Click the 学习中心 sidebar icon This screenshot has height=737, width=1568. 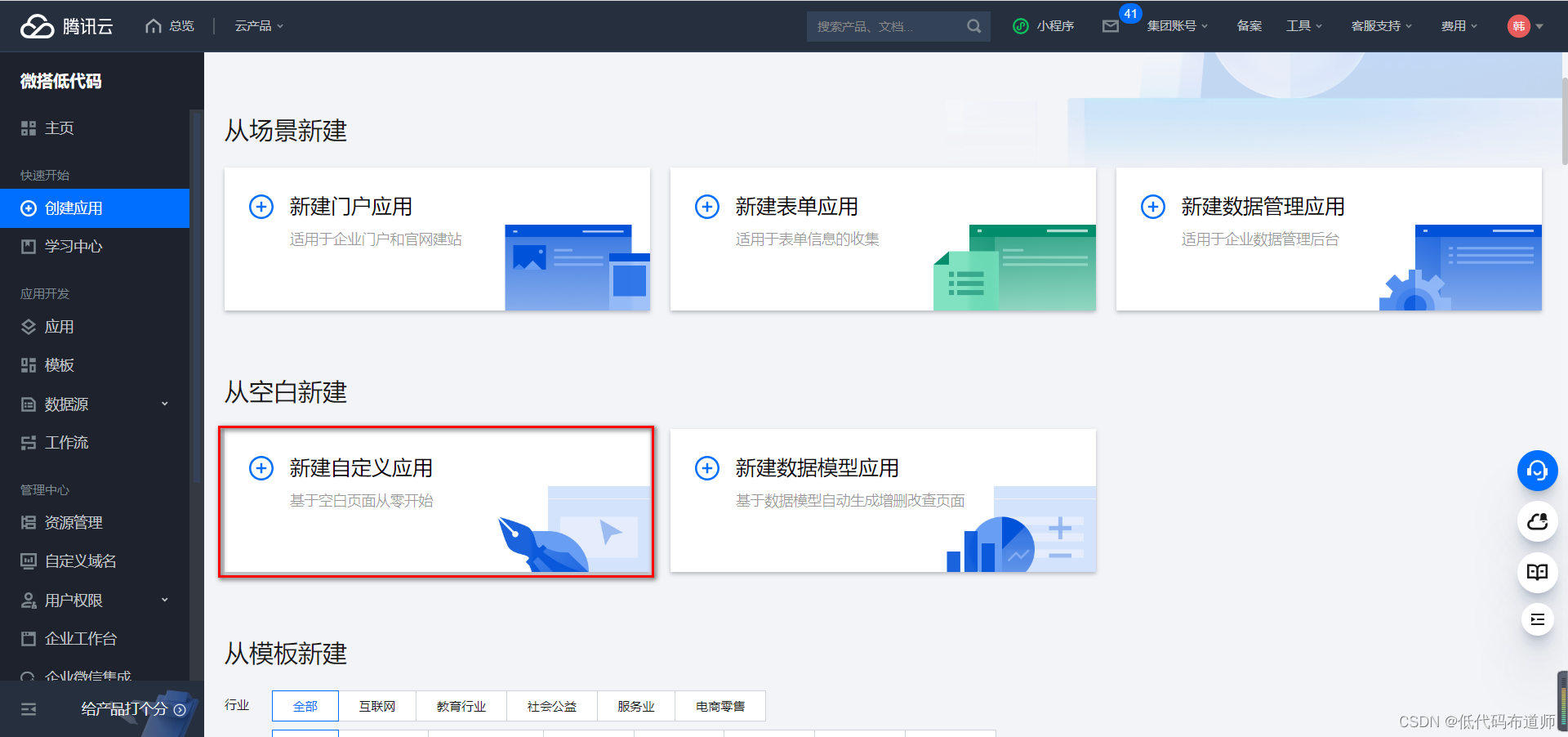click(x=29, y=246)
